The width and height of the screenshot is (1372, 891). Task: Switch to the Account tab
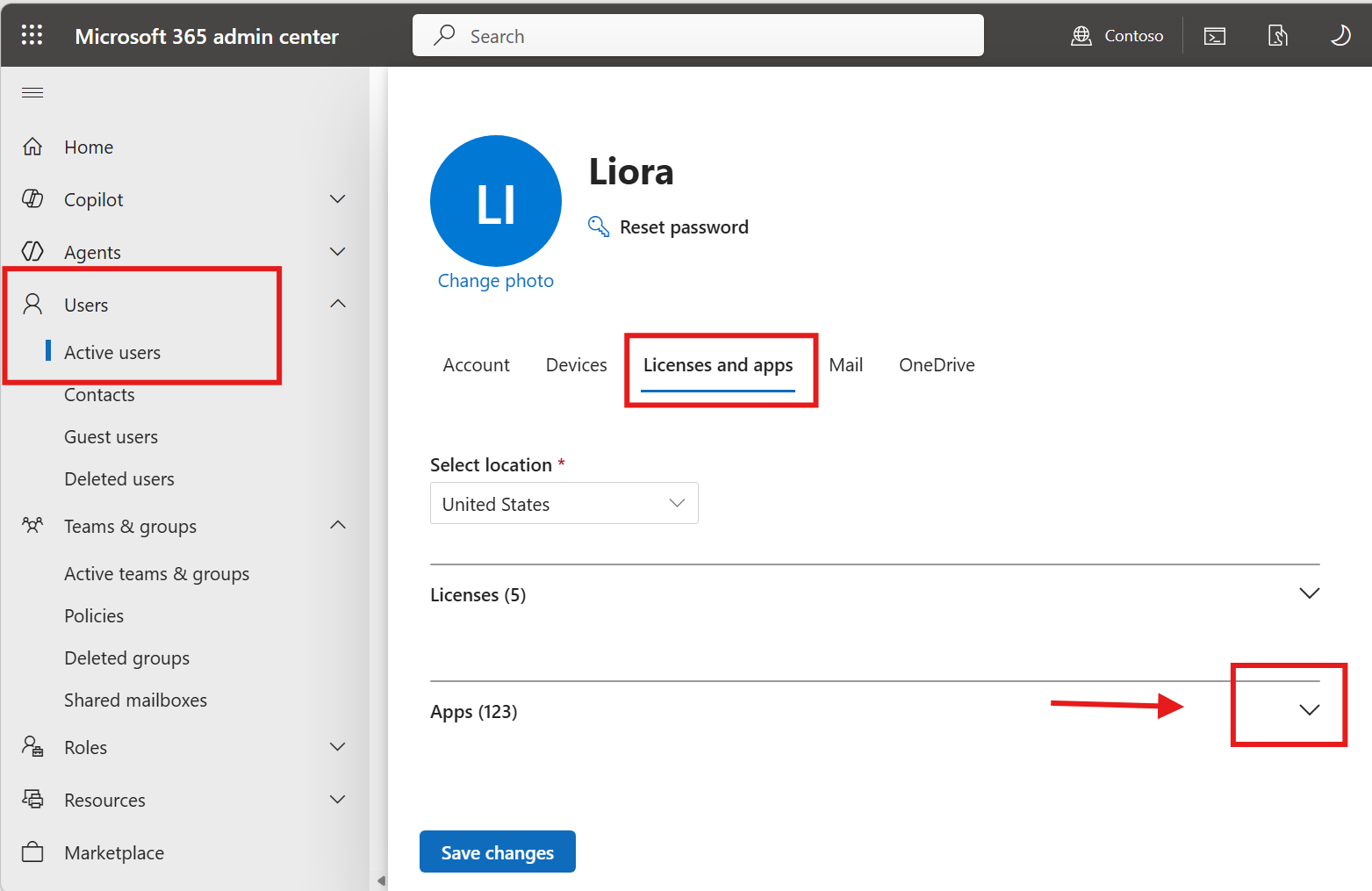tap(477, 365)
